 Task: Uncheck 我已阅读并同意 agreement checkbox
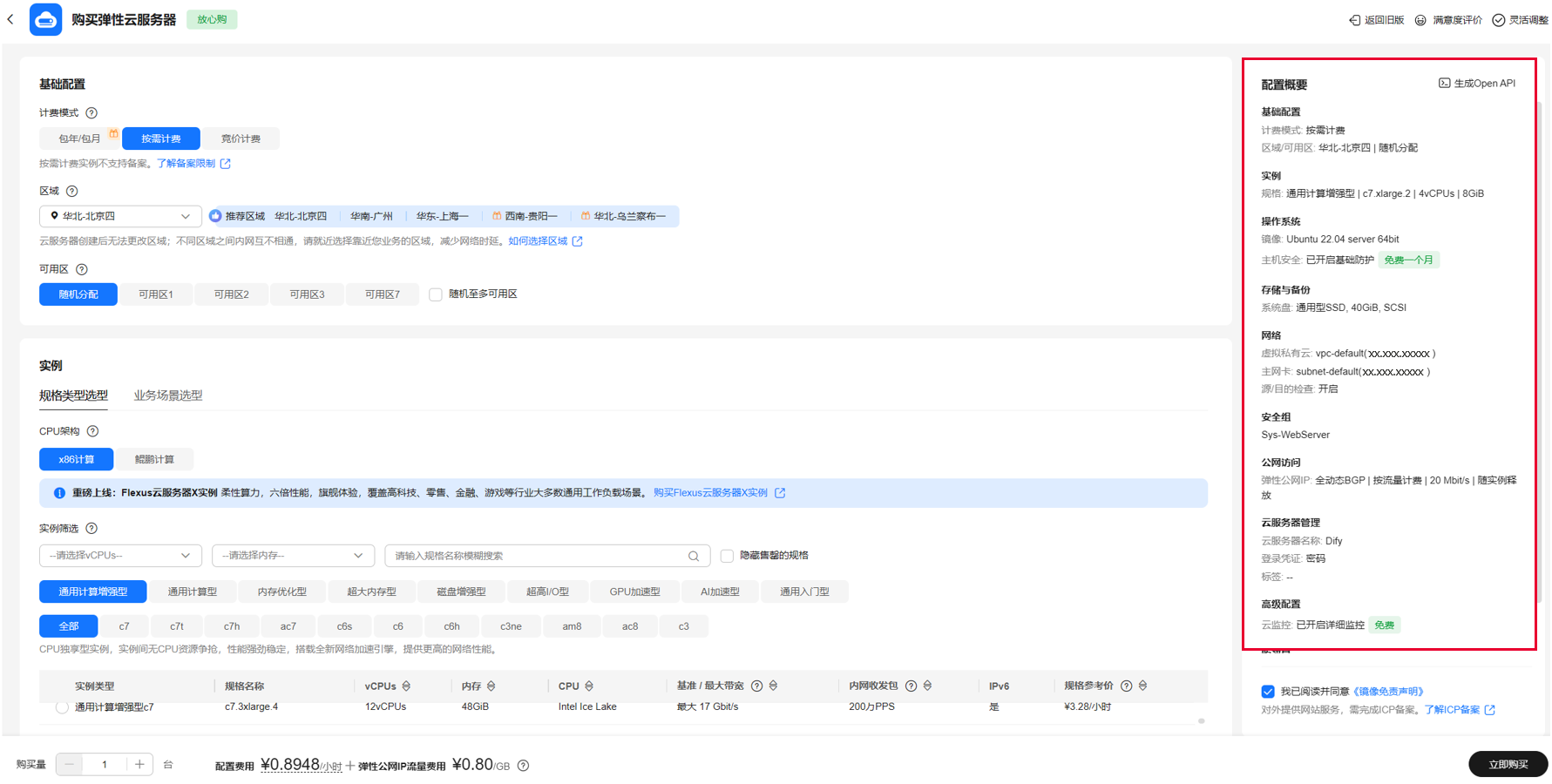(1268, 692)
